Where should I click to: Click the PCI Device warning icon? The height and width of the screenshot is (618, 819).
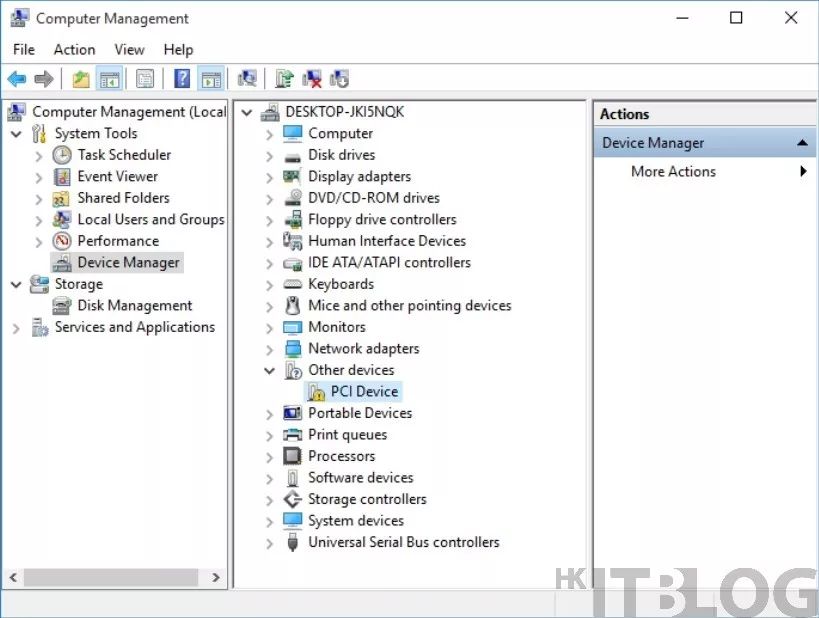[x=316, y=392]
